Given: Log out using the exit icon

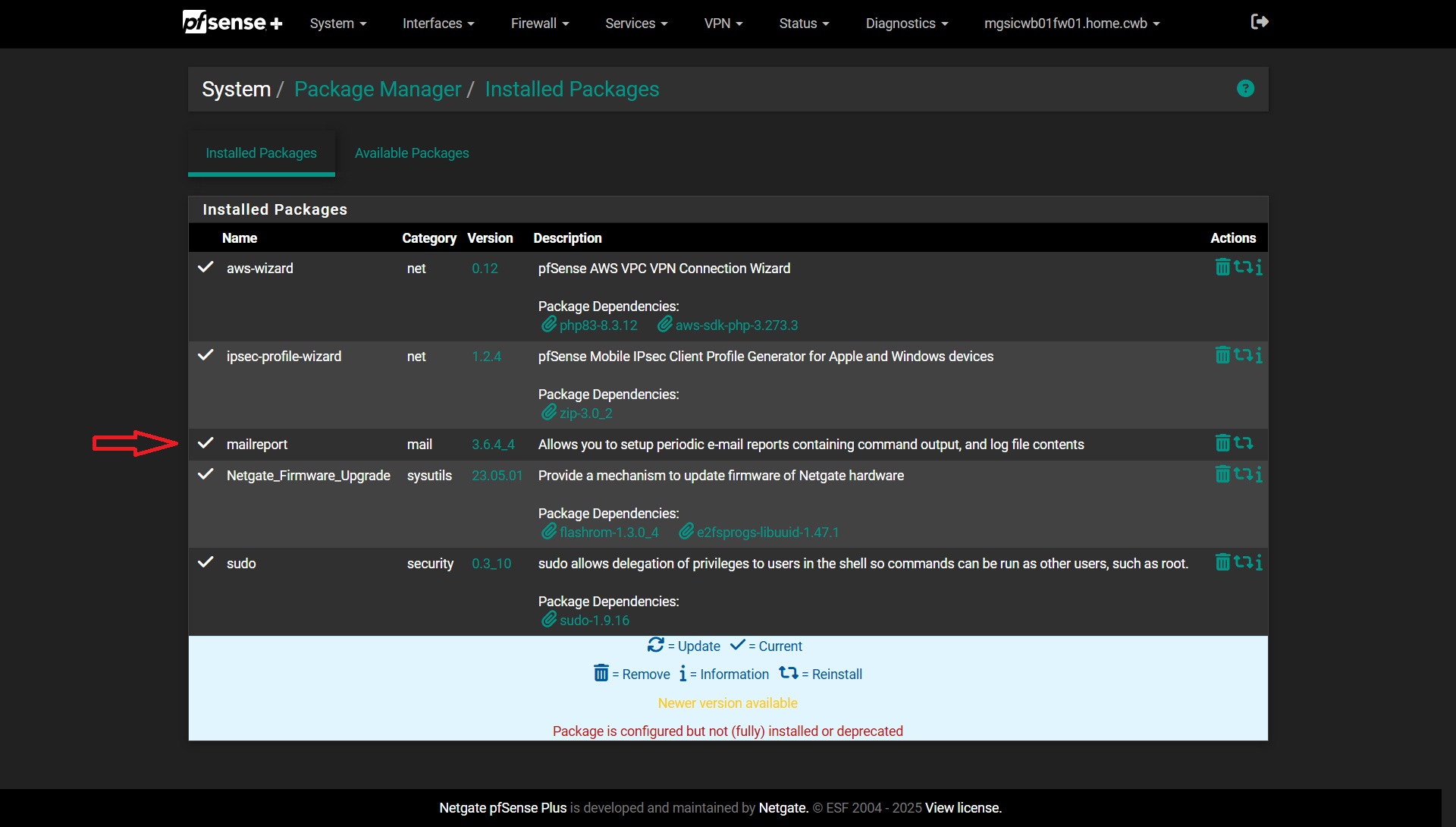Looking at the screenshot, I should (1260, 22).
